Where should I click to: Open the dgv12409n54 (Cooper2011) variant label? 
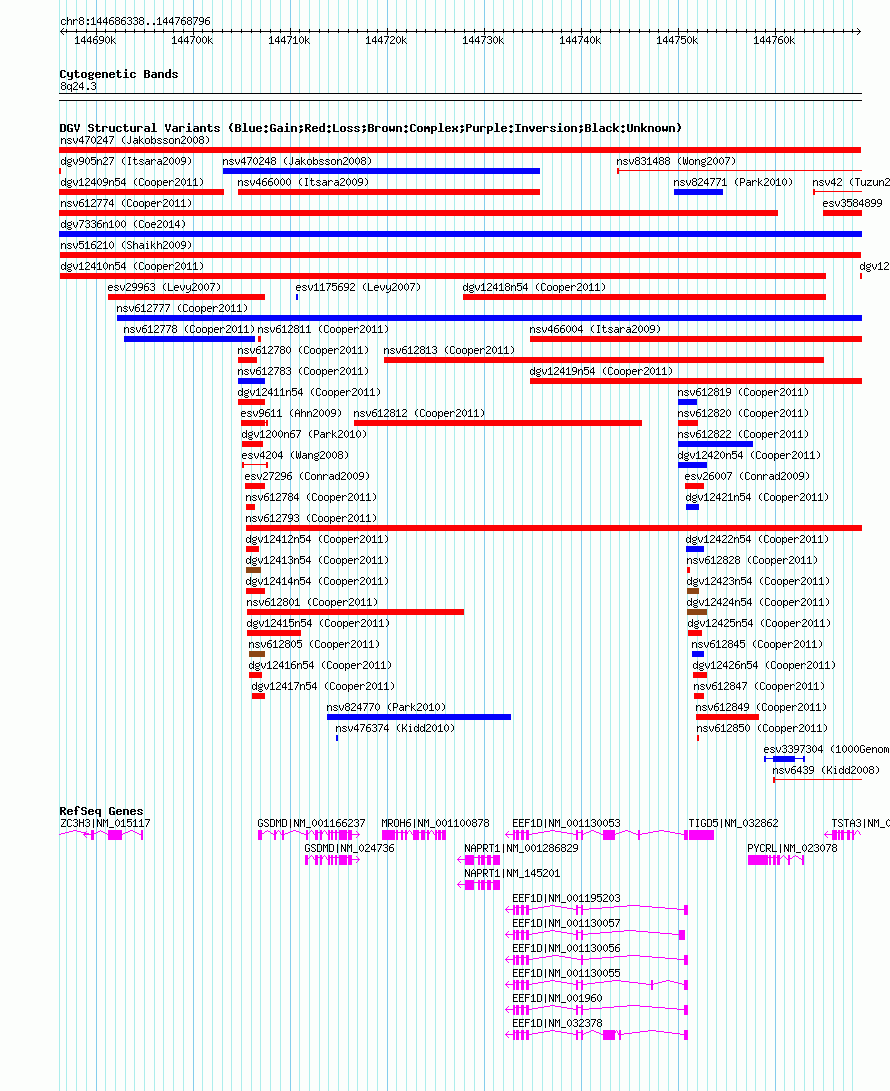[132, 182]
